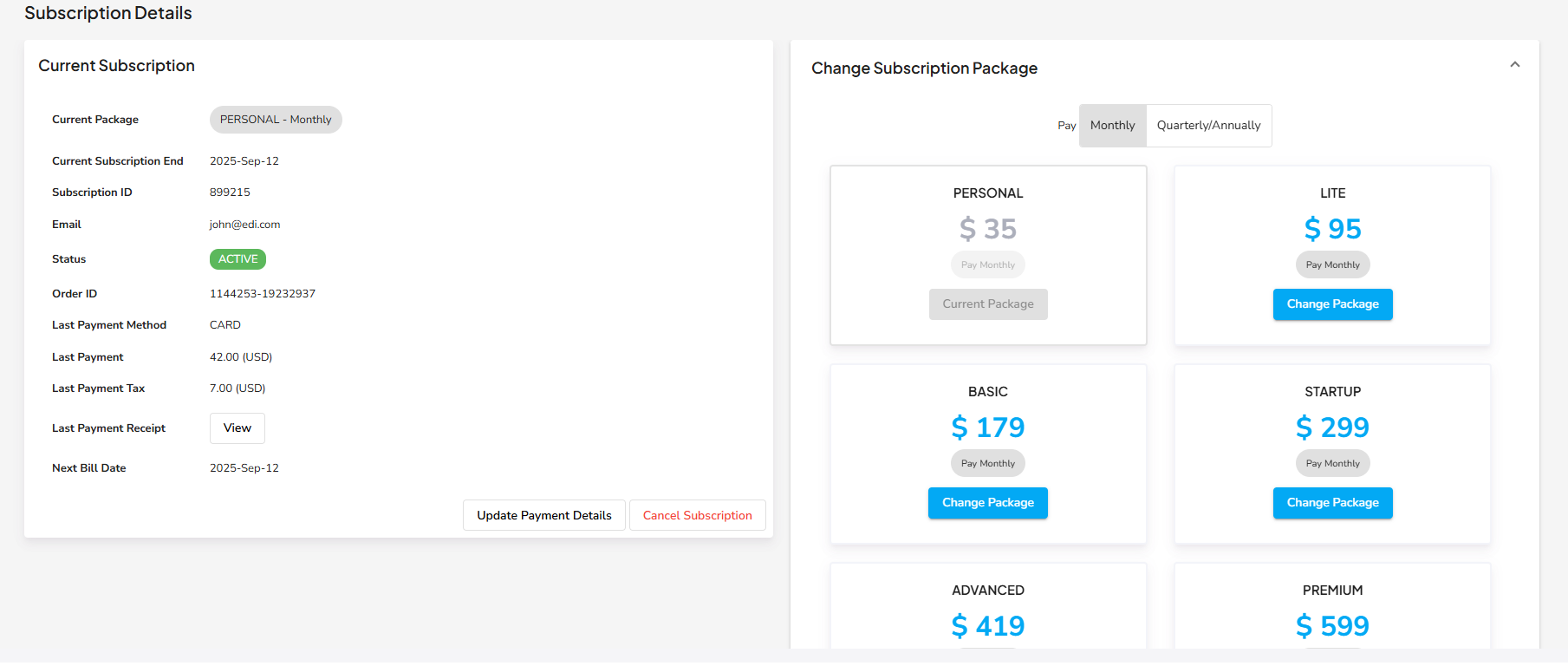The width and height of the screenshot is (1568, 666).
Task: Select the ADVANCED plan card
Action: [987, 607]
